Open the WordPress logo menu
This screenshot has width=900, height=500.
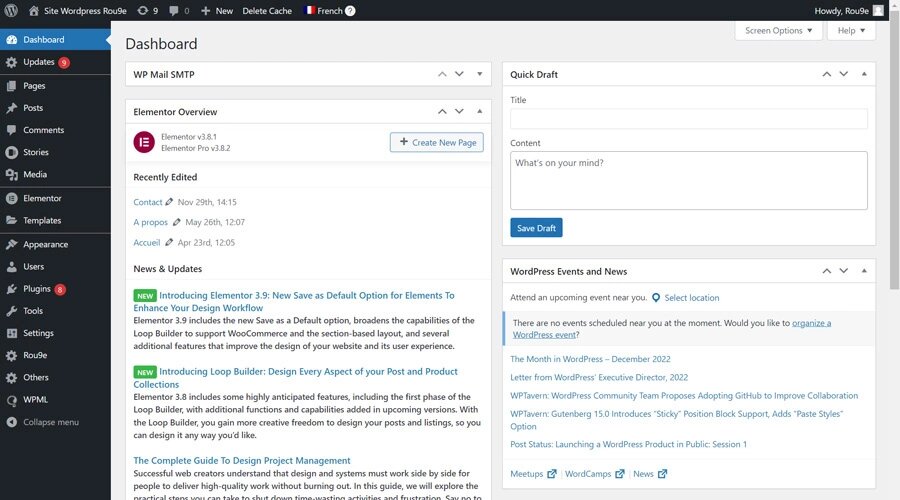(11, 10)
